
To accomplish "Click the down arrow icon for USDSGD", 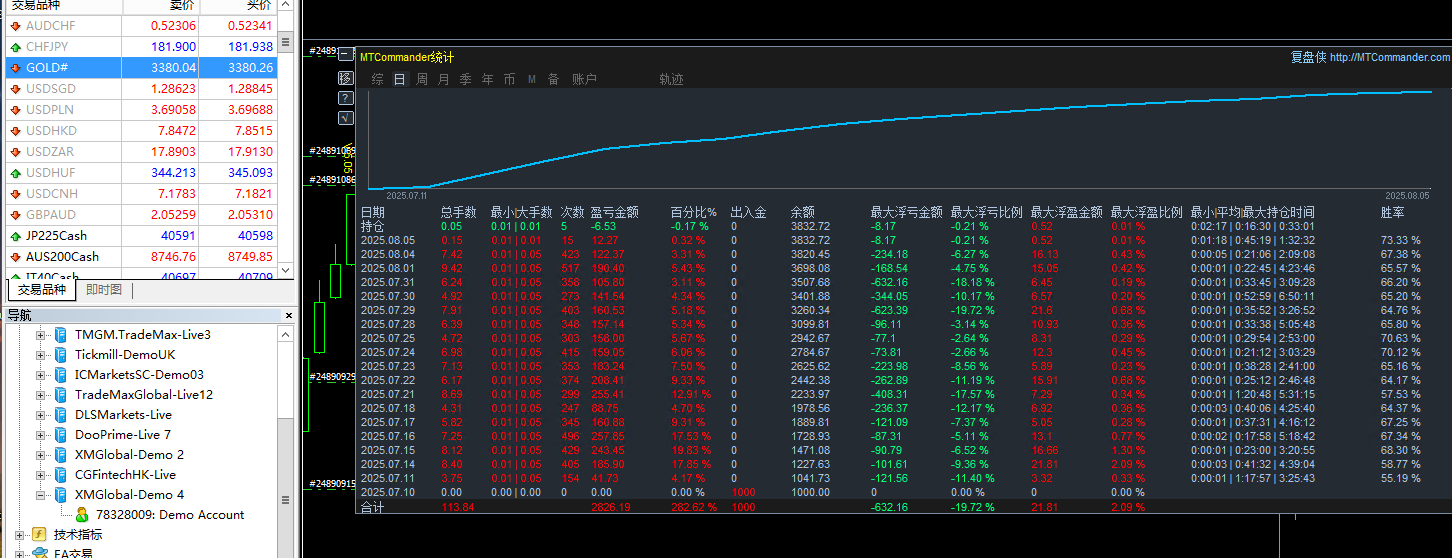I will tap(15, 88).
